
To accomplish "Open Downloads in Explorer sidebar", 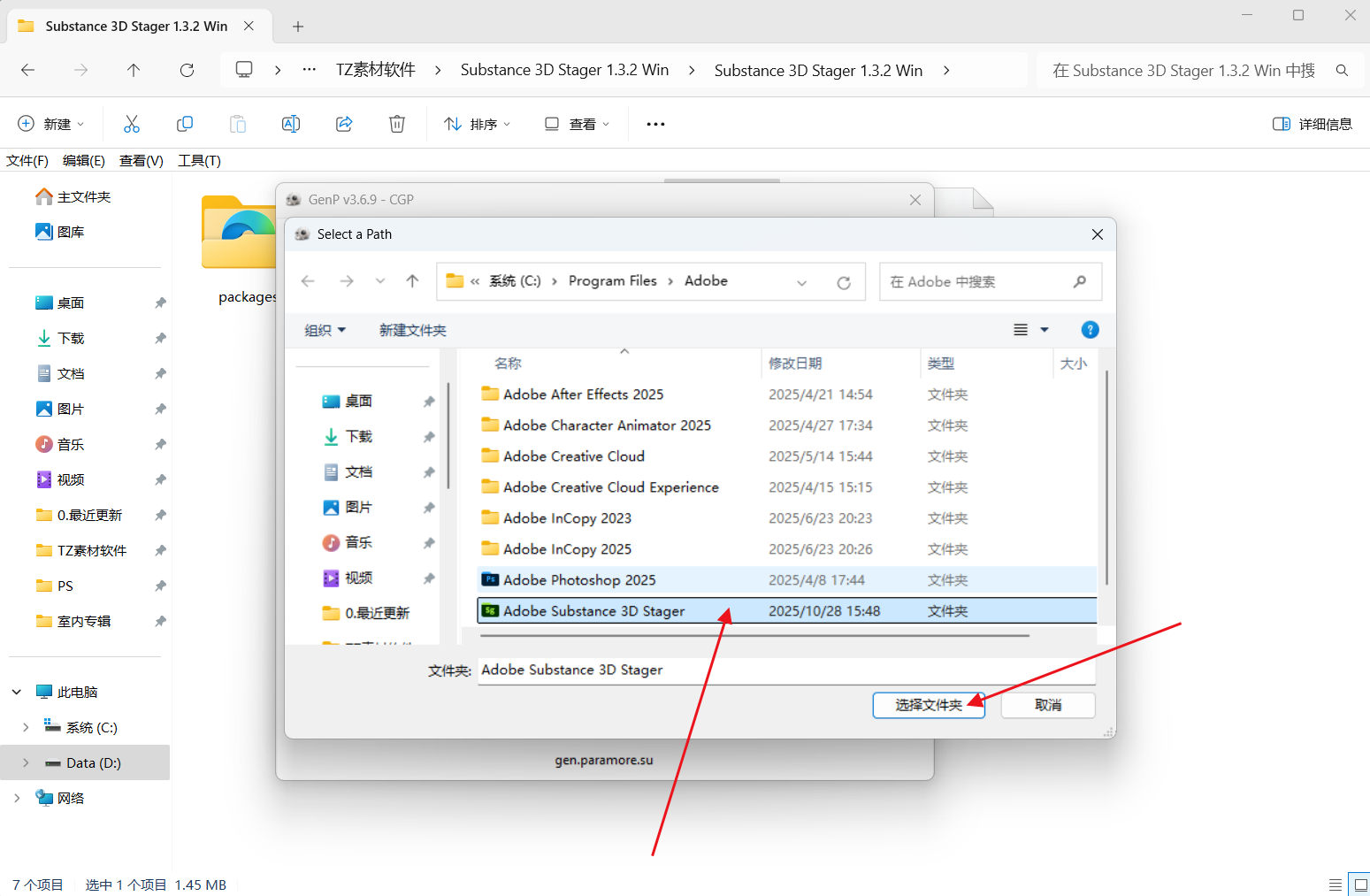I will pos(60,338).
